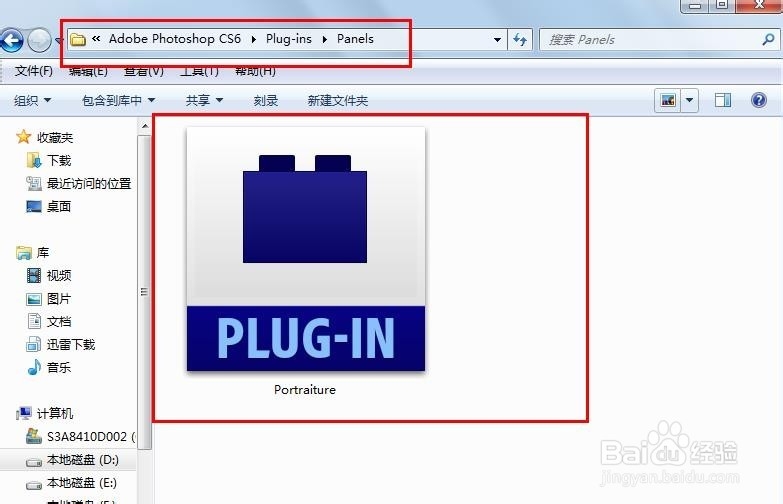Click the 最近访问的位置 icon
783x504 pixels.
pyautogui.click(x=34, y=183)
